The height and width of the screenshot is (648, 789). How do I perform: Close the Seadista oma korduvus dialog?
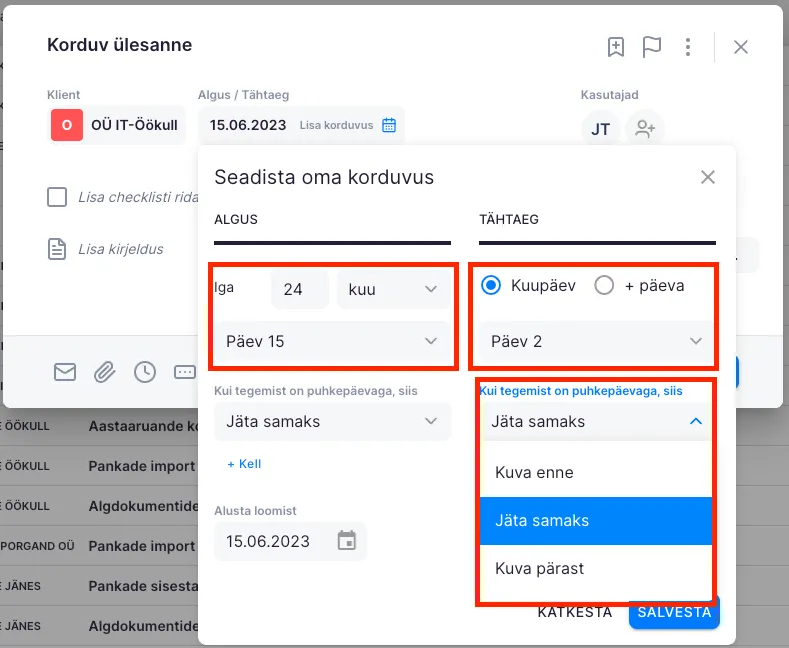click(708, 177)
